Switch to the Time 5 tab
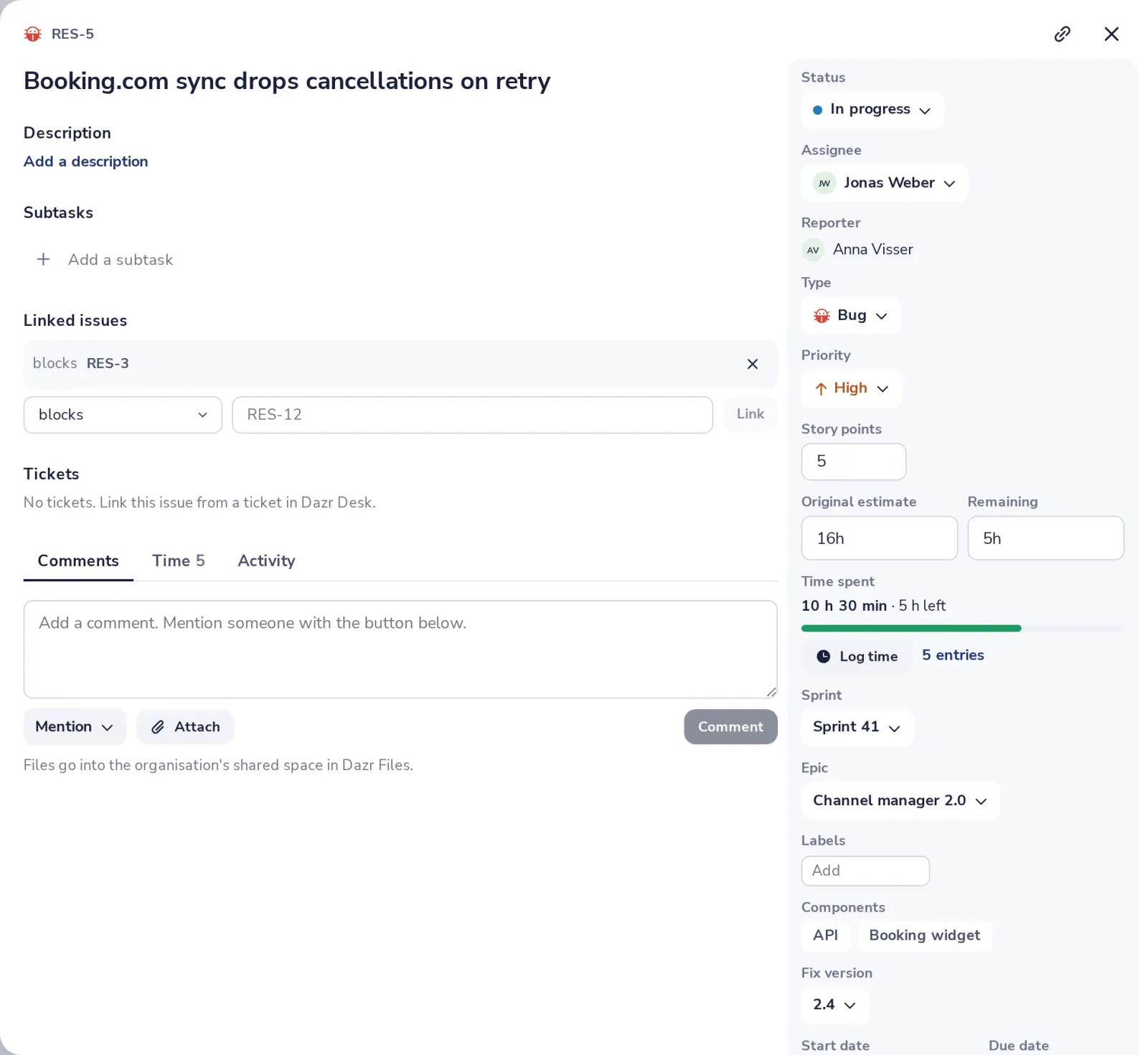Image resolution: width=1148 pixels, height=1055 pixels. coord(179,561)
